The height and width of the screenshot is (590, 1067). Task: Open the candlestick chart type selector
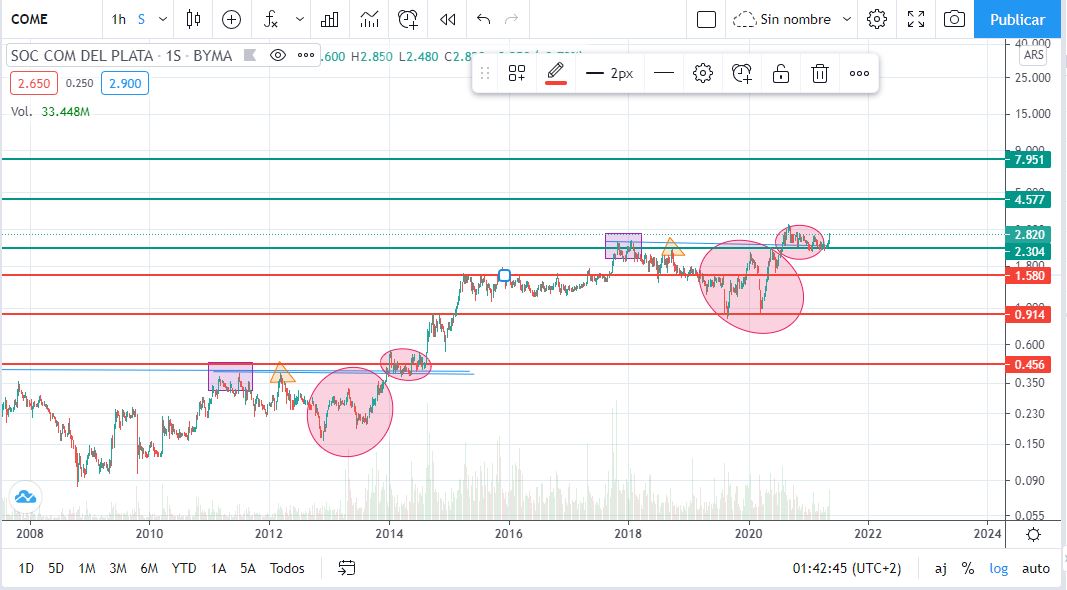194,19
